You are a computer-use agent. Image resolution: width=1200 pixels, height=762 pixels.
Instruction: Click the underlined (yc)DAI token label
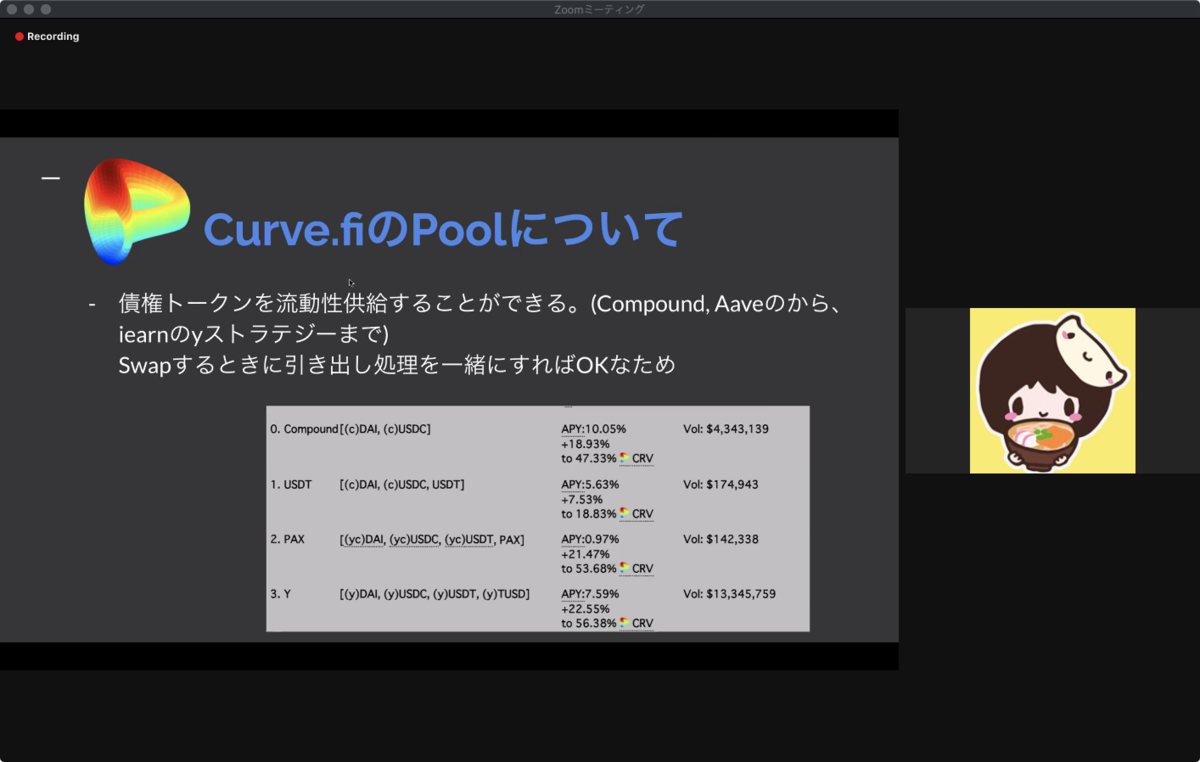click(362, 539)
